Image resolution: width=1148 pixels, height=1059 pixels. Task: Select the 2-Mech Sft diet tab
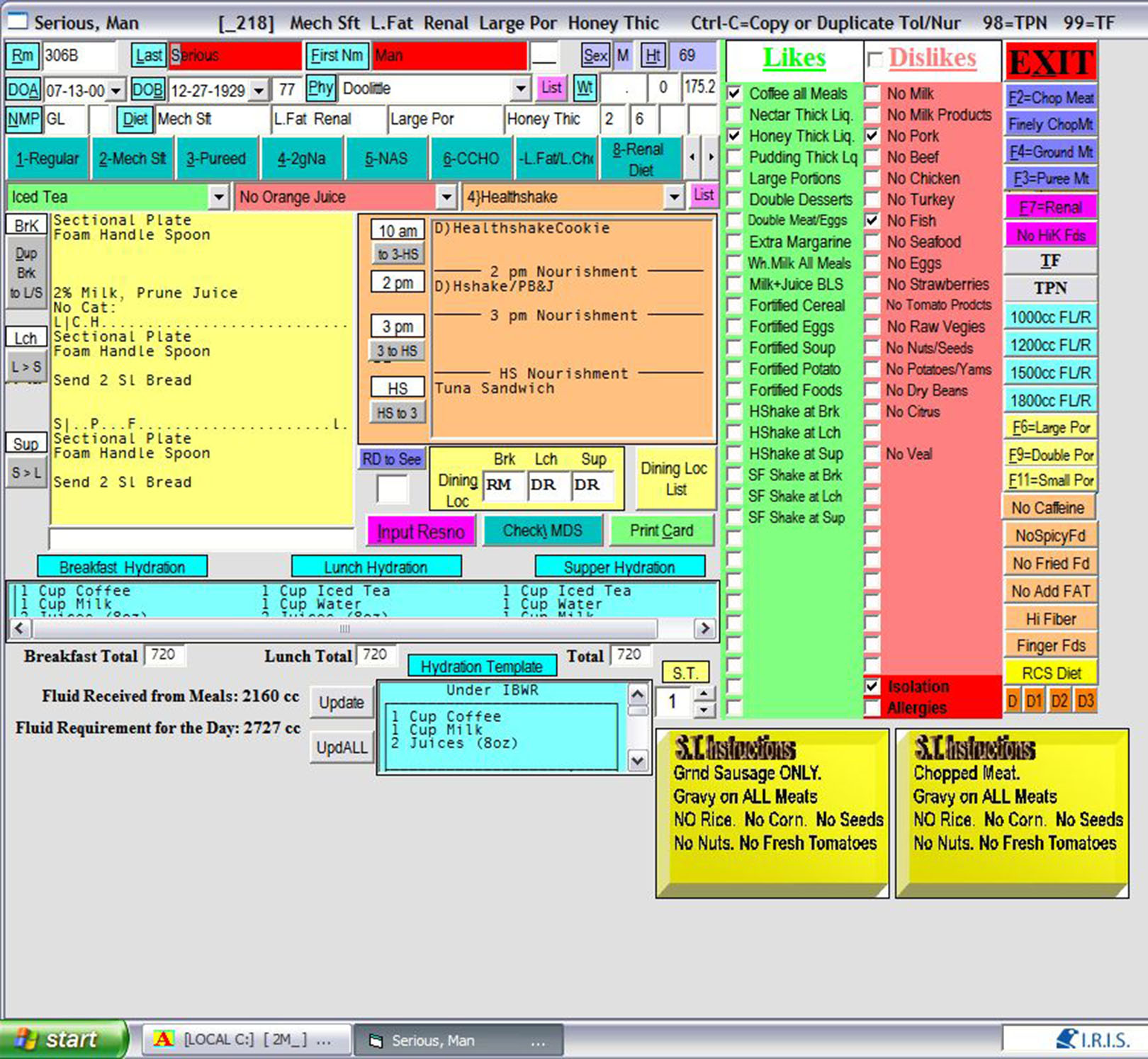pos(133,159)
